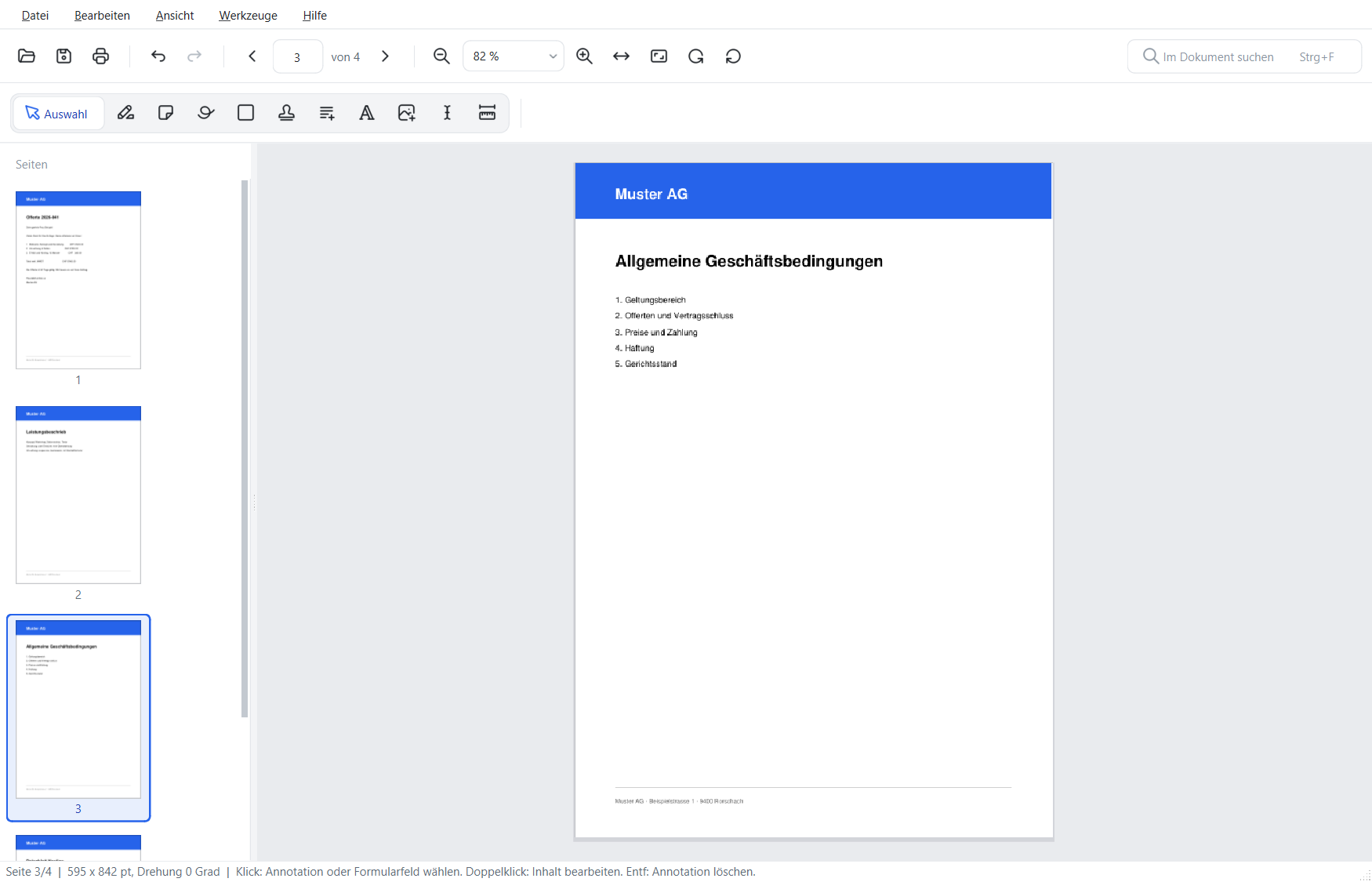Image resolution: width=1372 pixels, height=882 pixels.
Task: Select the add text lines tool
Action: tap(327, 113)
